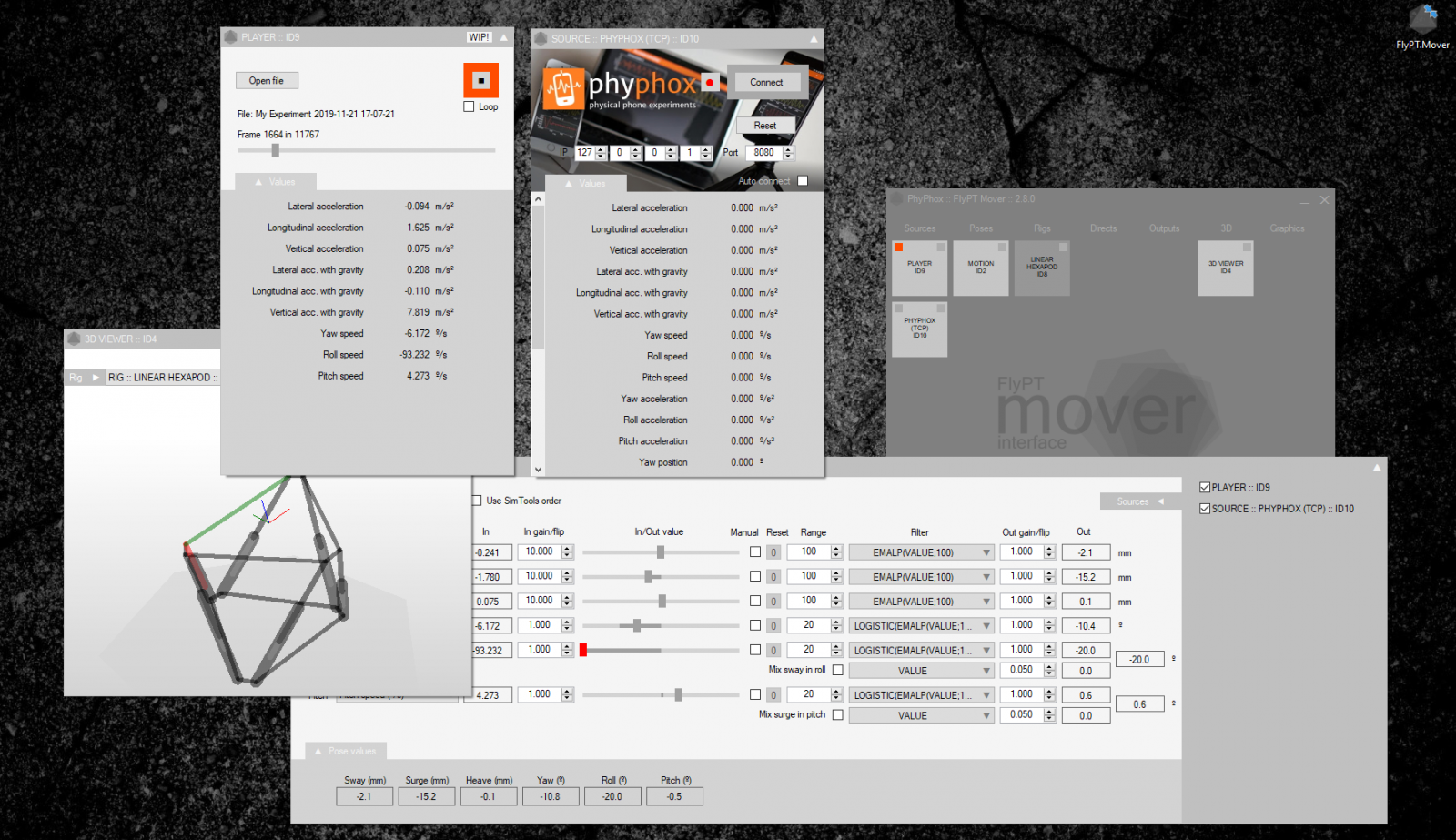
Task: Switch to the Outputs tab in FlyPT Mover
Action: [1164, 228]
